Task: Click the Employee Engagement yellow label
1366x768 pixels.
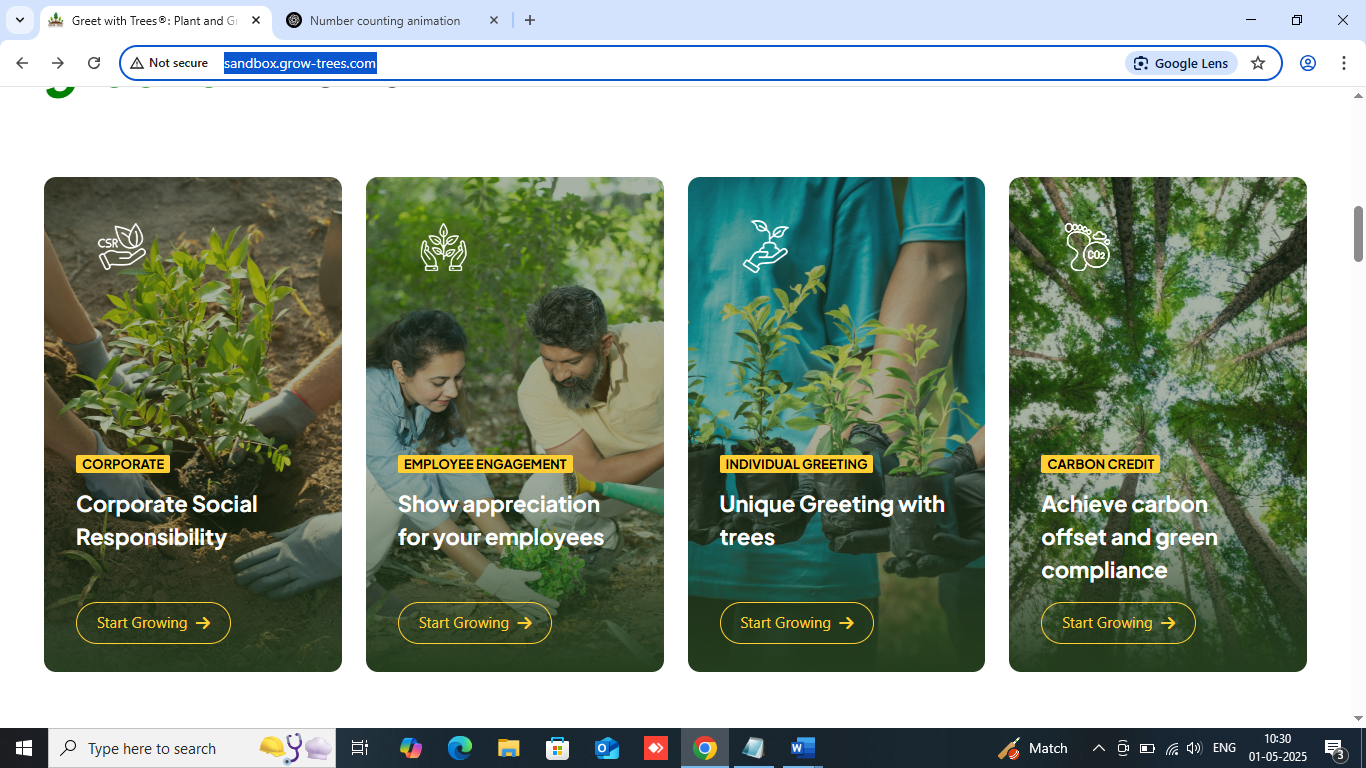Action: tap(485, 464)
